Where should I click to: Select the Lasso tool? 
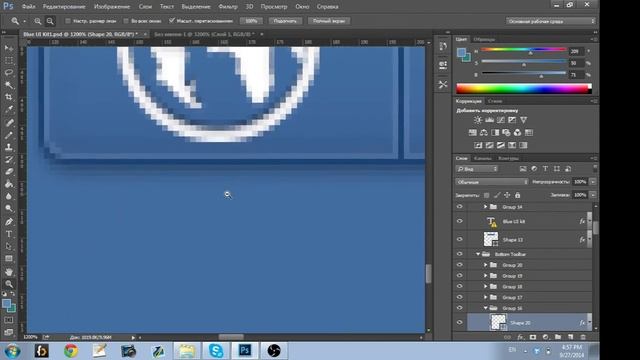click(x=9, y=73)
